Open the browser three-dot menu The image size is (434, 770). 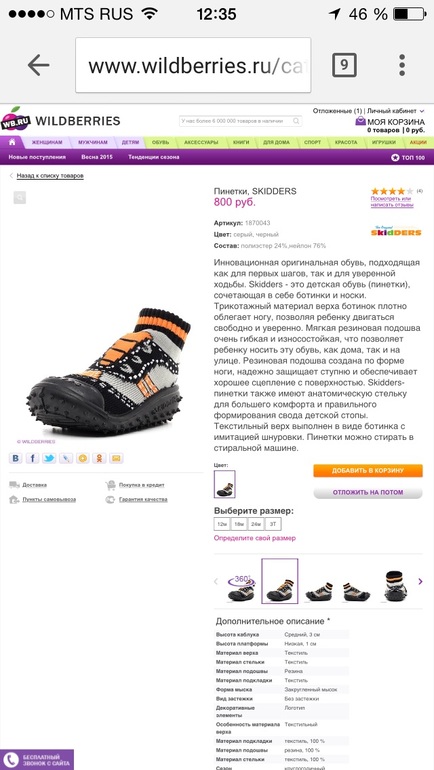tap(402, 65)
